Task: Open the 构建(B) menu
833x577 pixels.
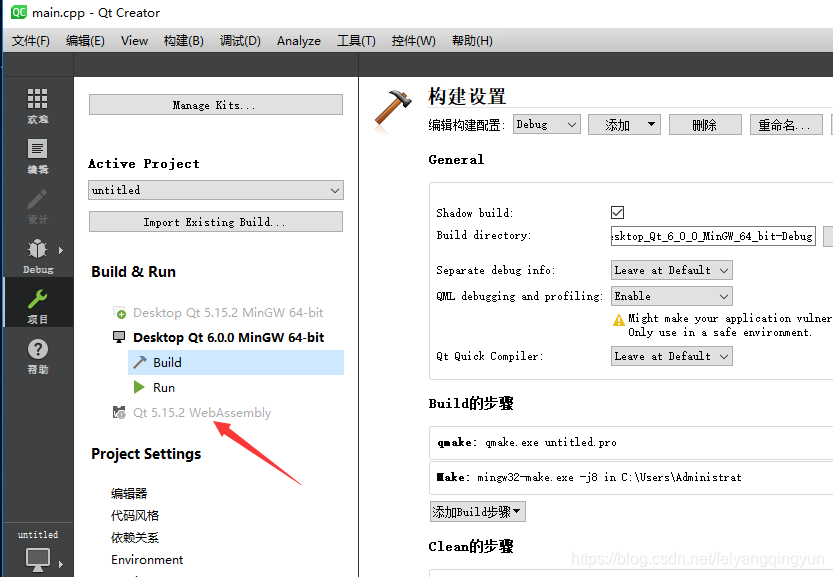Action: [x=183, y=40]
